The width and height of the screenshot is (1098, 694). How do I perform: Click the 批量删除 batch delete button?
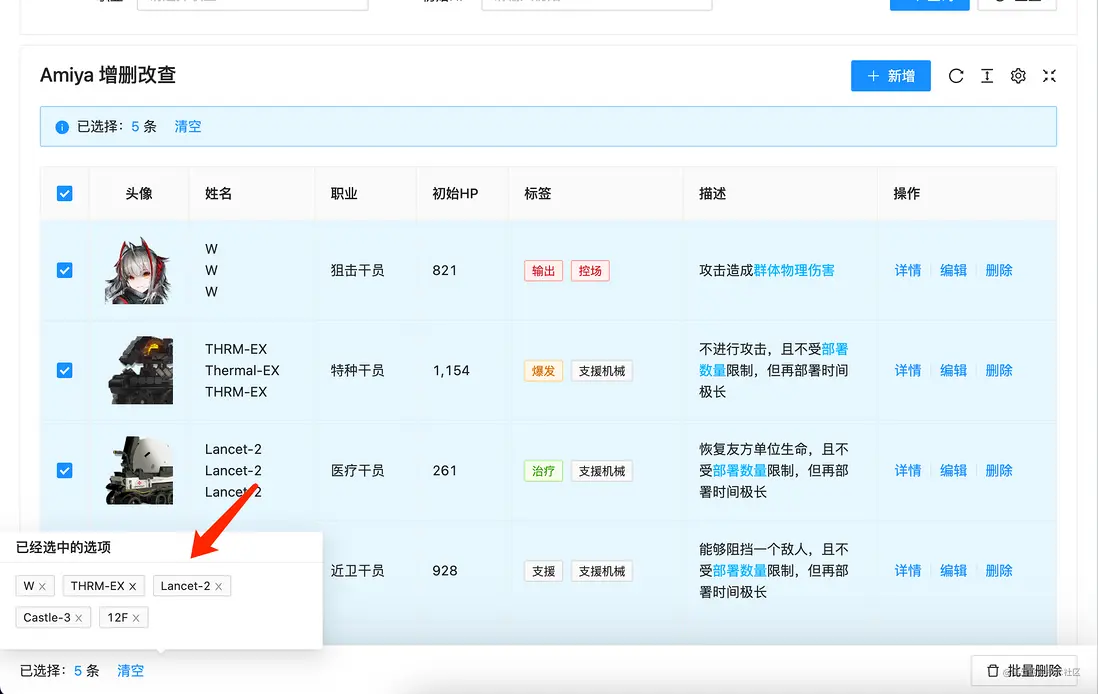pyautogui.click(x=1024, y=671)
